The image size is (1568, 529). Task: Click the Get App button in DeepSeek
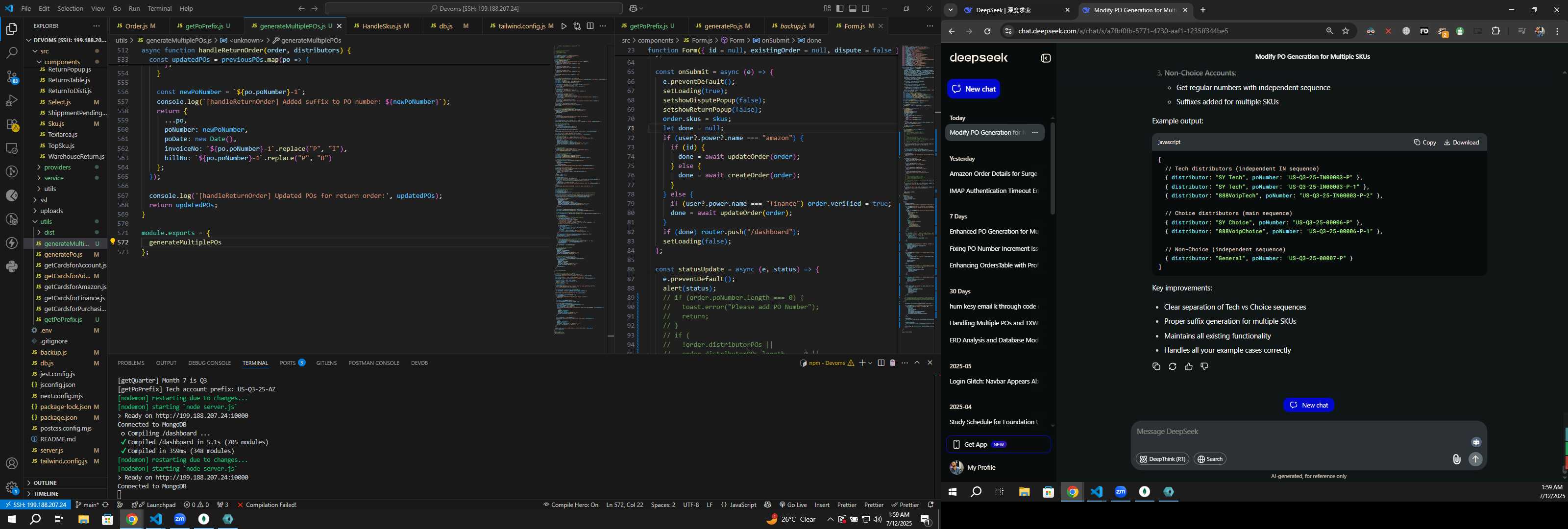coord(998,444)
